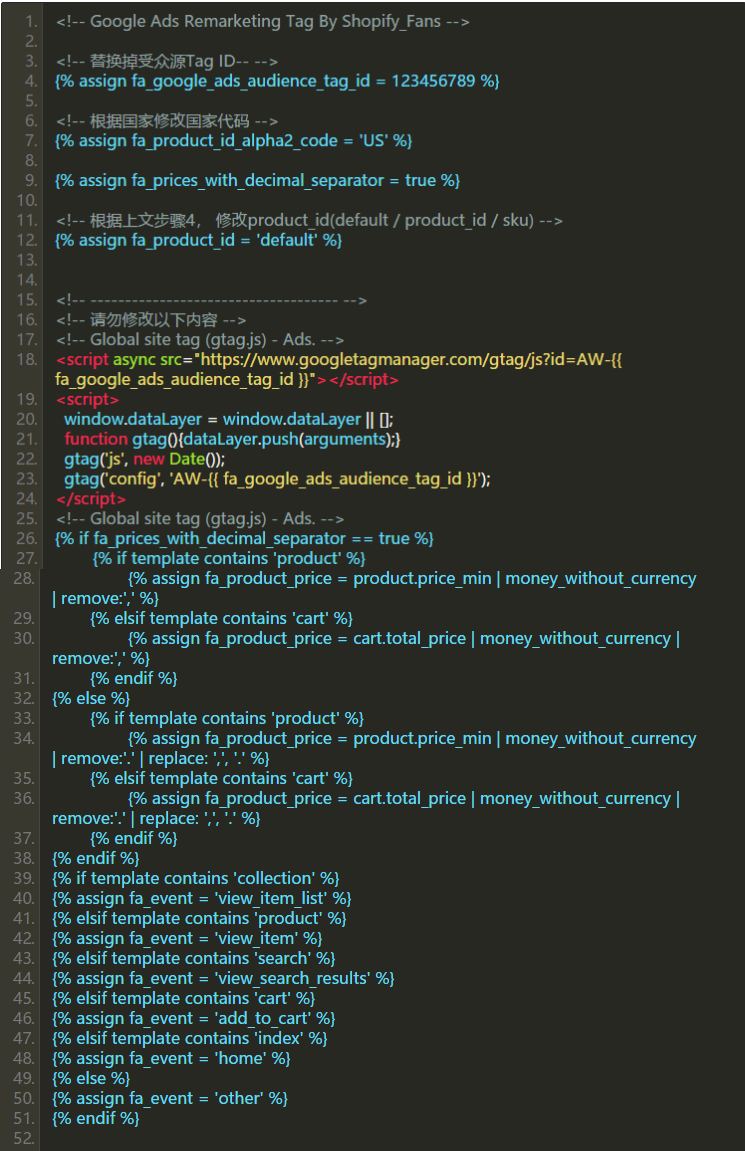
Task: Select the 'US' country code value
Action: point(374,140)
